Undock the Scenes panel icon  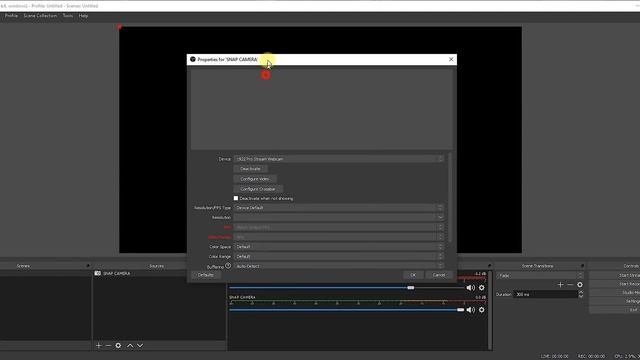pos(88,266)
